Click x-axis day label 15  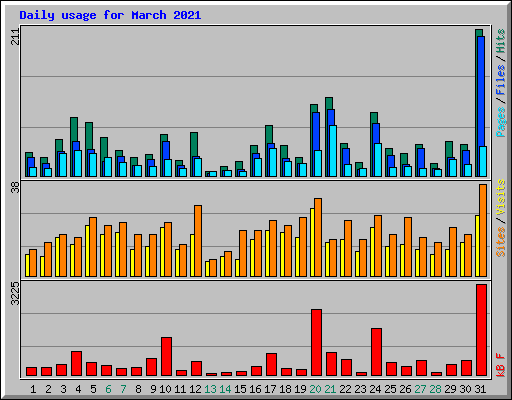(240, 389)
